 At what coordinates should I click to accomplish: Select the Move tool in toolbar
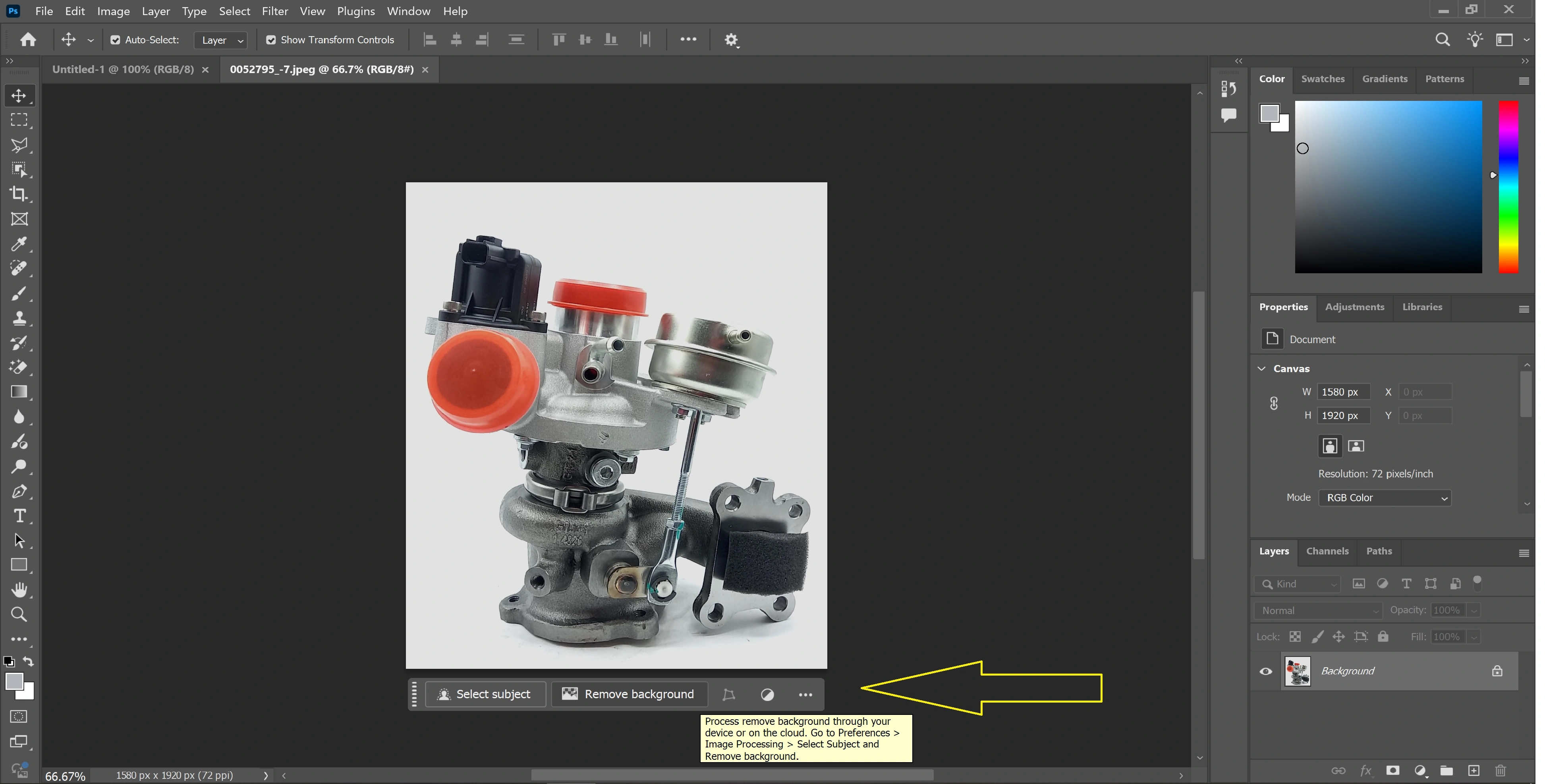19,95
